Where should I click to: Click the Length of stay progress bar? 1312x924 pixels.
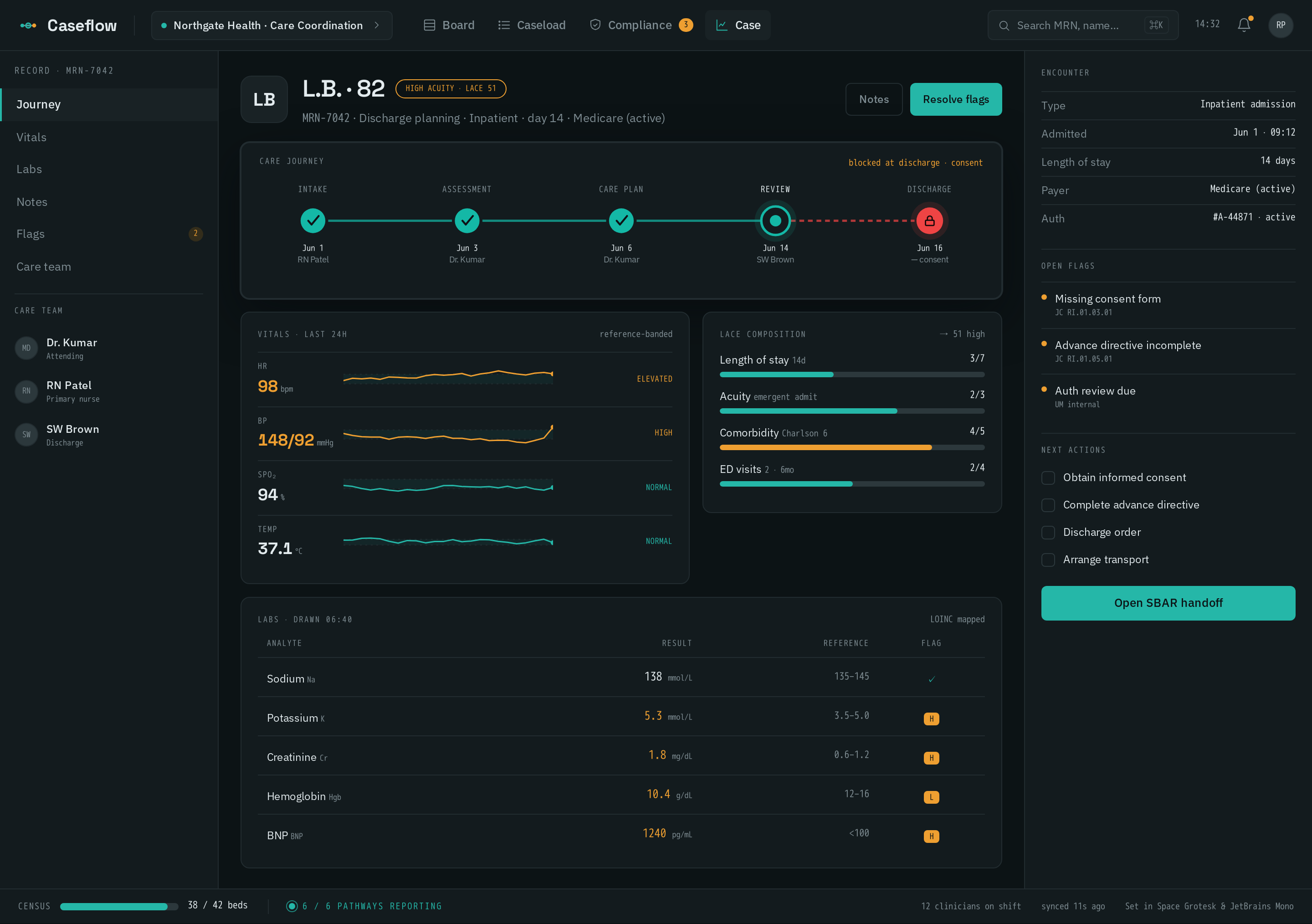coord(852,375)
